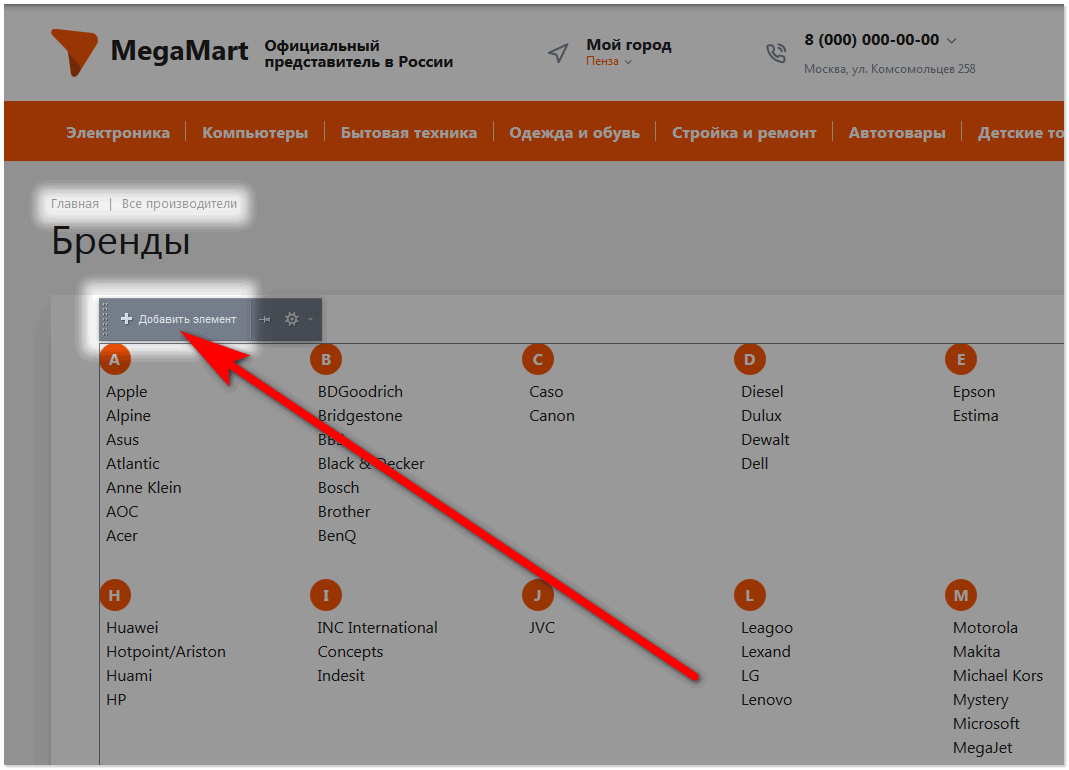Click the letter H circle badge
The width and height of the screenshot is (1069, 770).
point(115,595)
